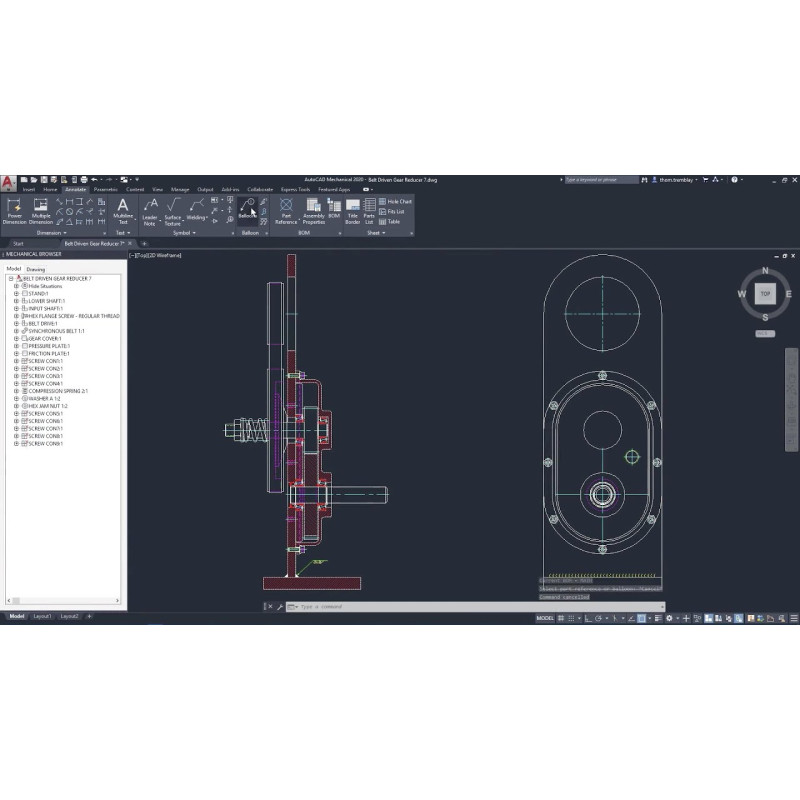Open the Parametric ribbon tab
800x800 pixels.
point(106,189)
